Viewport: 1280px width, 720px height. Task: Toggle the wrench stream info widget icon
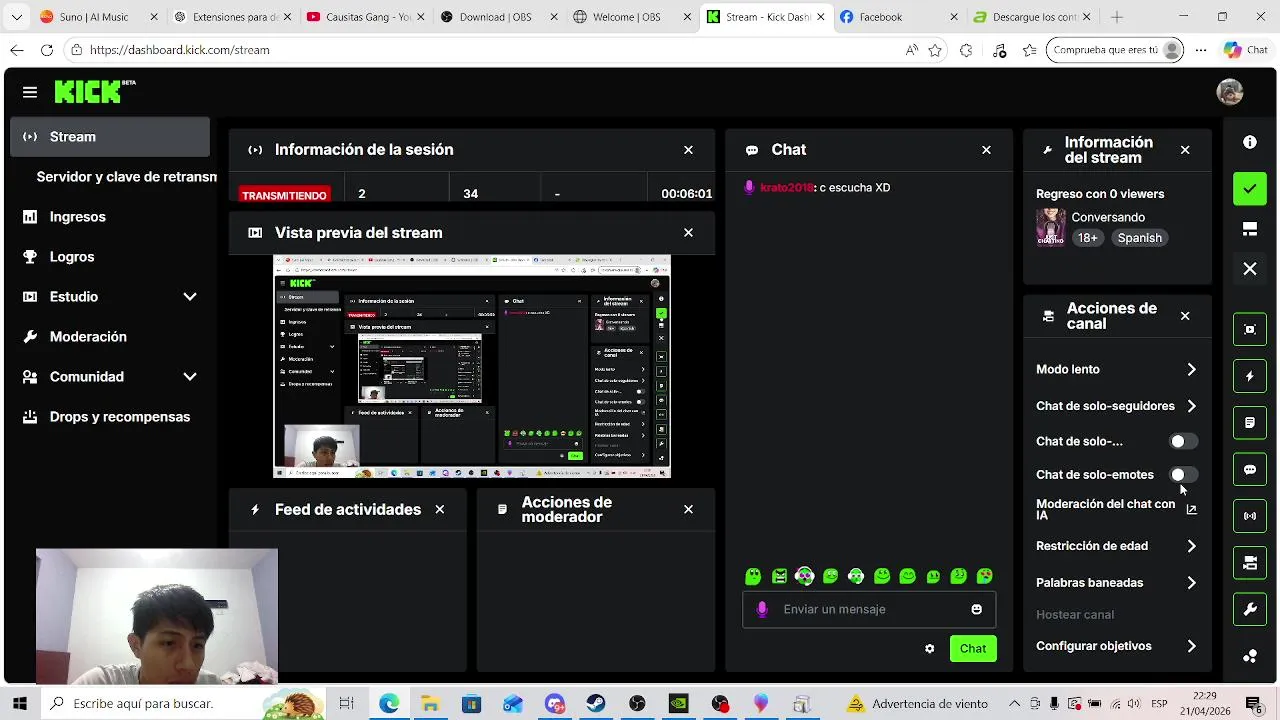pos(1250,609)
